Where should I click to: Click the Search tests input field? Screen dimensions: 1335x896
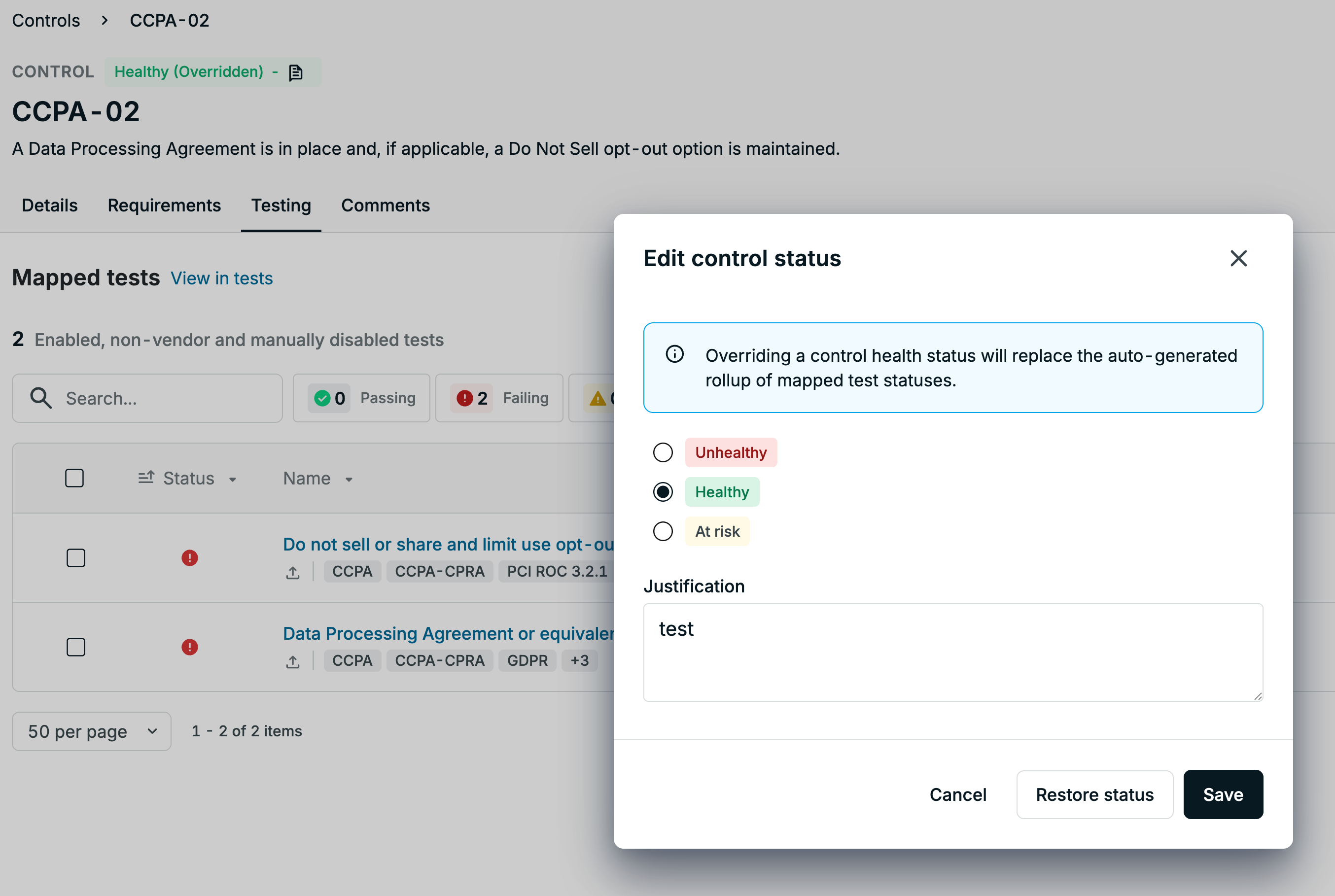(147, 398)
